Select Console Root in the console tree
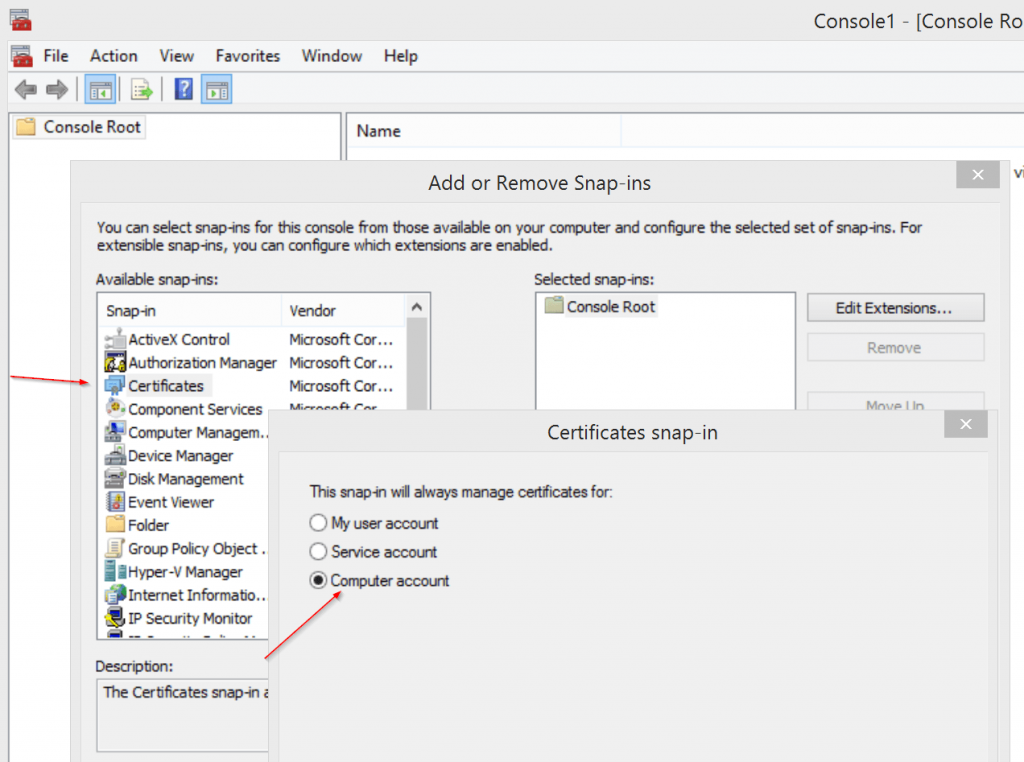 click(x=92, y=127)
